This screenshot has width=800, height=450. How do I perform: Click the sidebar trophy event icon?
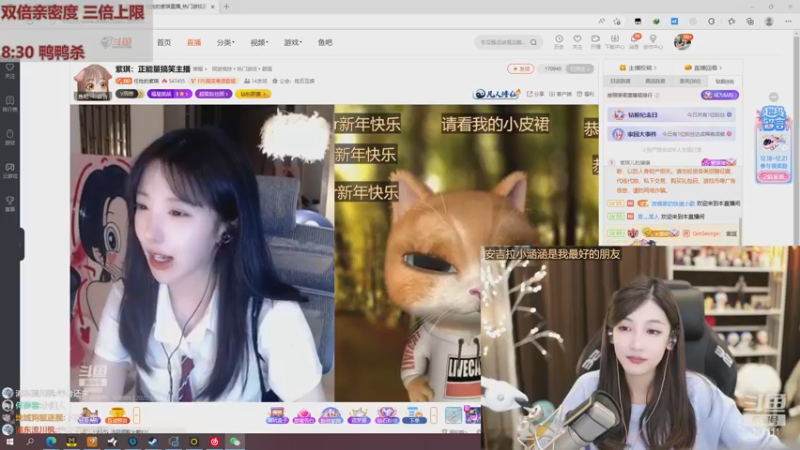(x=10, y=203)
